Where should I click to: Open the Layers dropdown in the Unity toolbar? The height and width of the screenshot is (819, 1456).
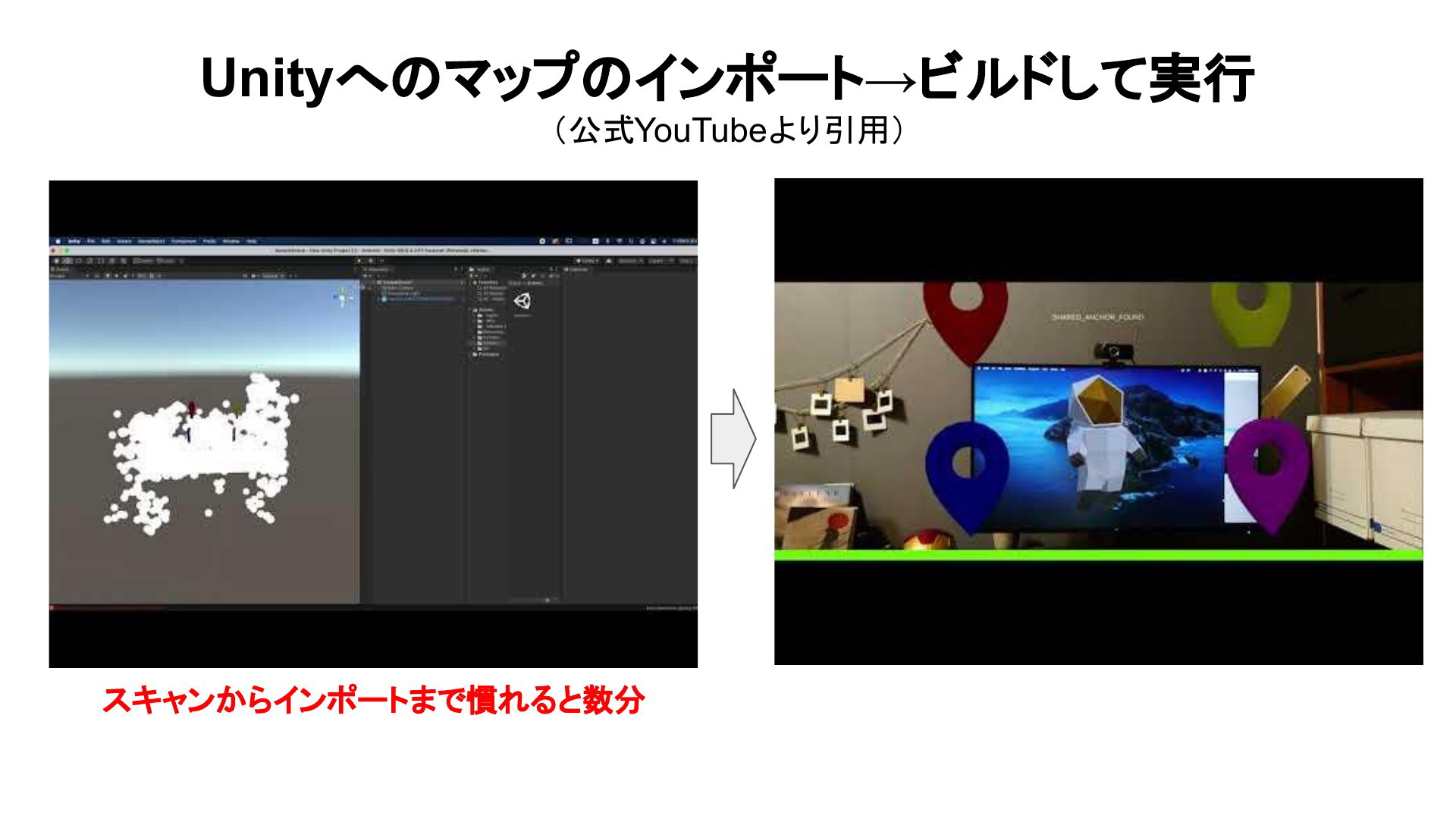(661, 261)
